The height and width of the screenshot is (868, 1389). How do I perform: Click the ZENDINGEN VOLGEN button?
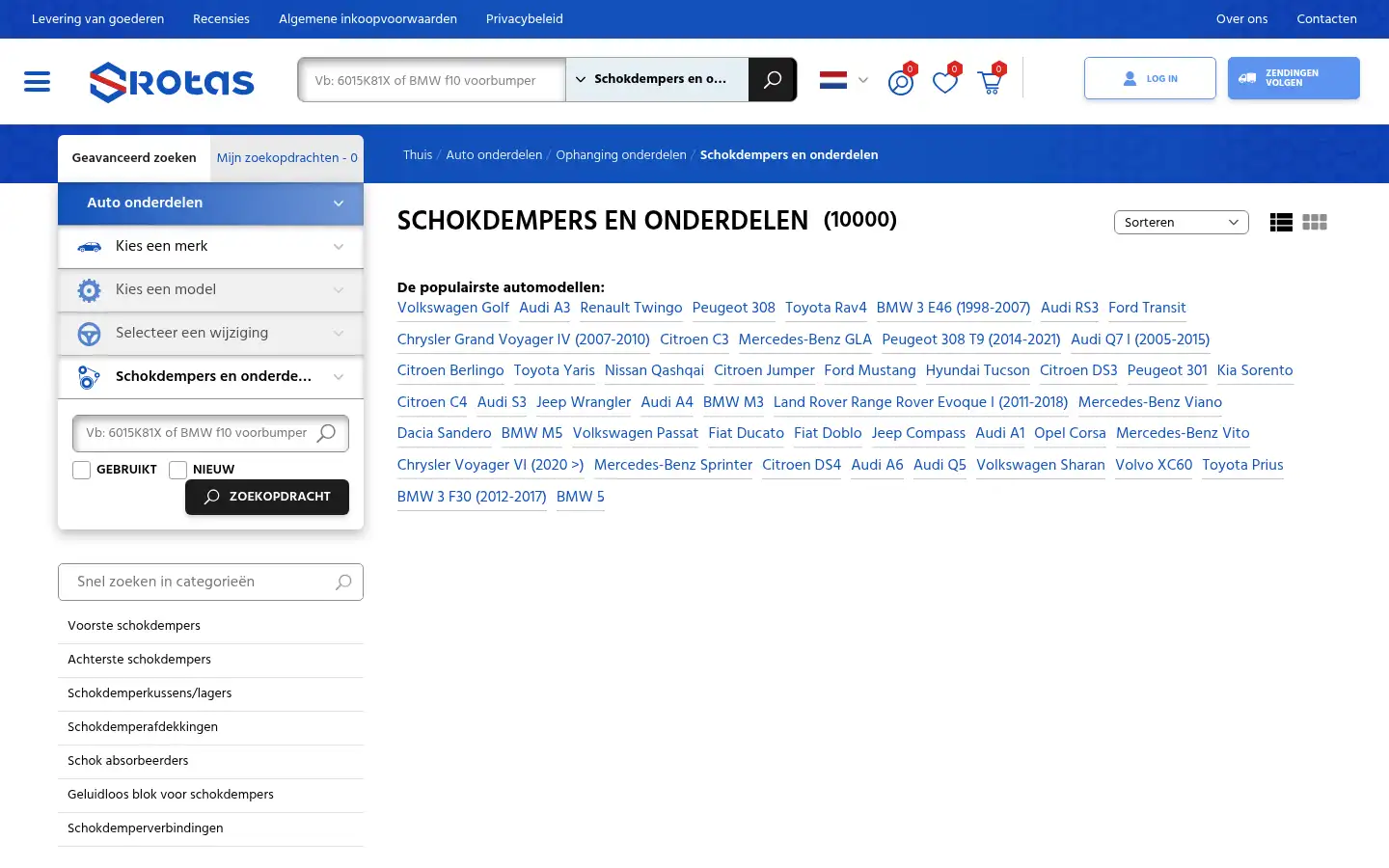tap(1294, 79)
